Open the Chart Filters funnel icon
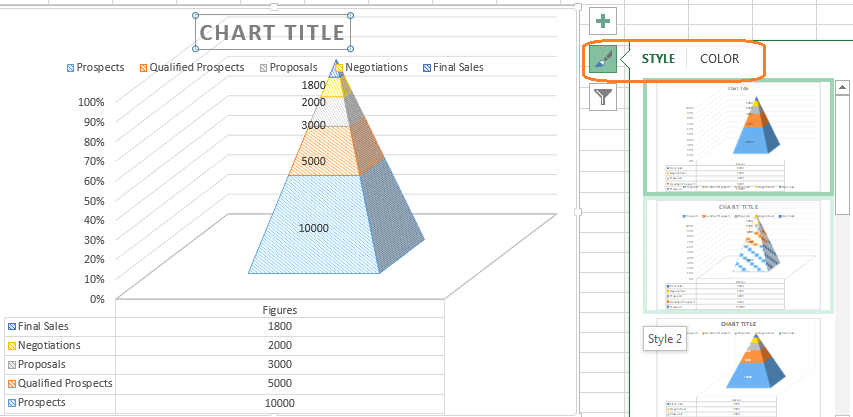 pyautogui.click(x=603, y=97)
